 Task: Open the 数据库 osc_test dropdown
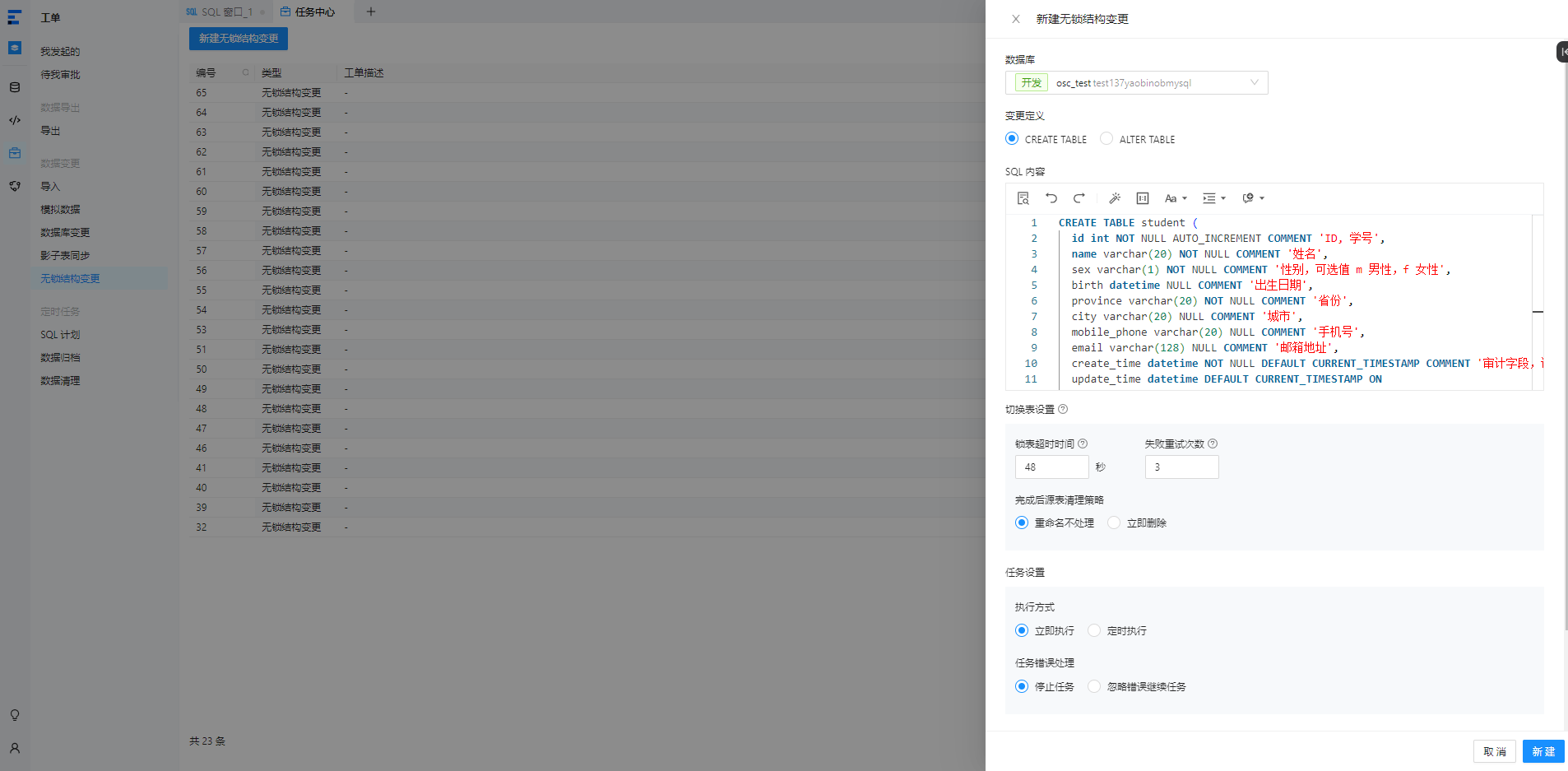click(x=1136, y=83)
